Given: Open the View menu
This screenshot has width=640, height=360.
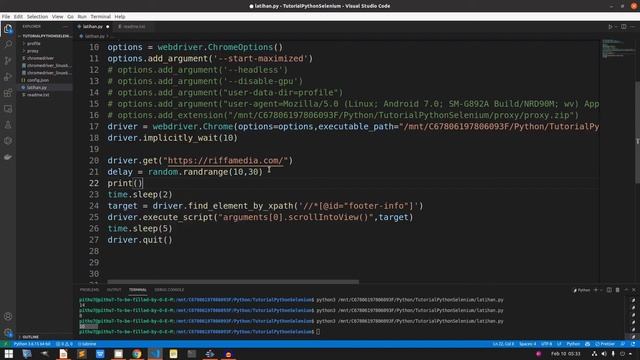Looking at the screenshot, I should pyautogui.click(x=58, y=17).
